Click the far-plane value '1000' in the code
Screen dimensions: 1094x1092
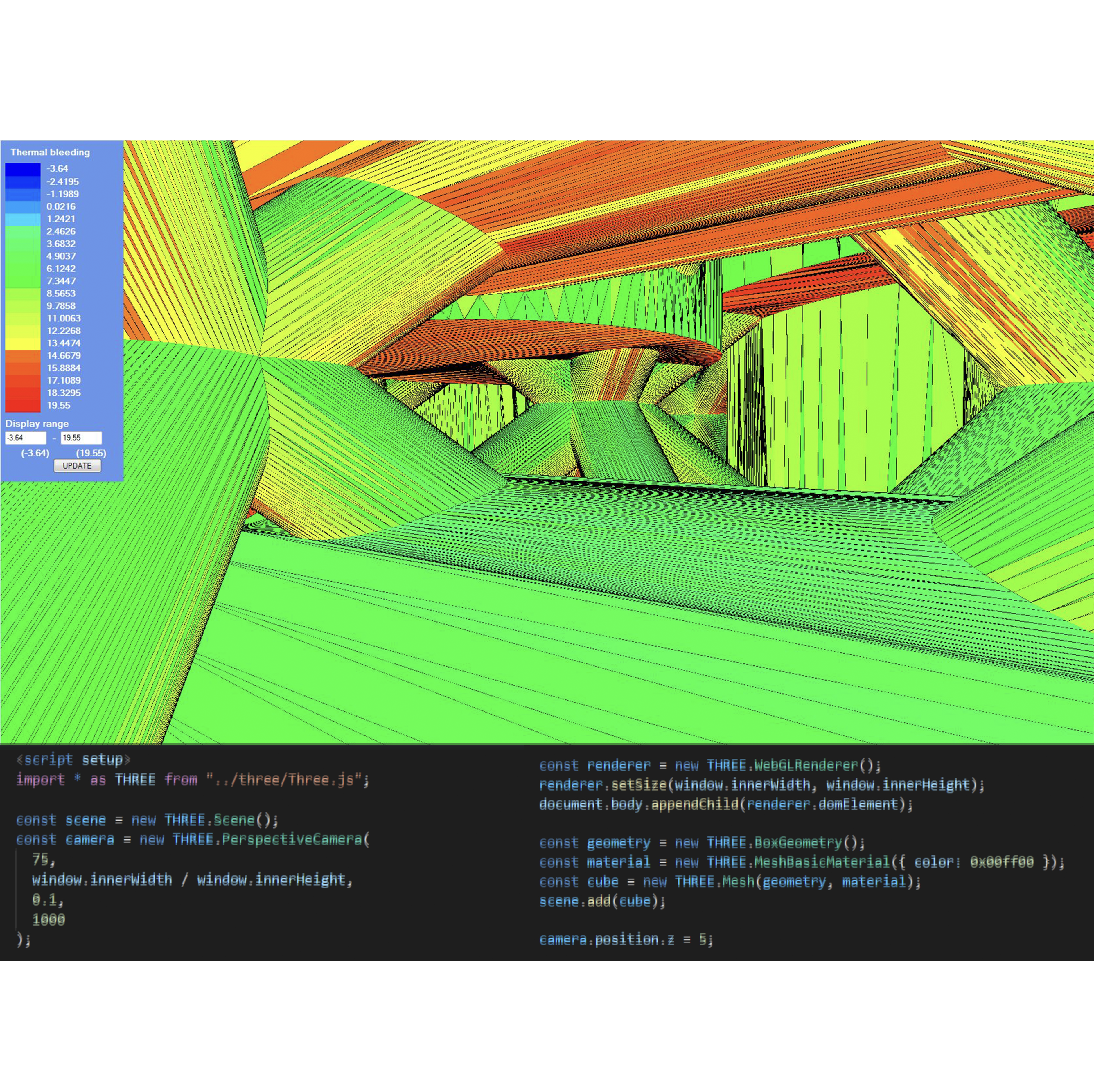pos(48,920)
